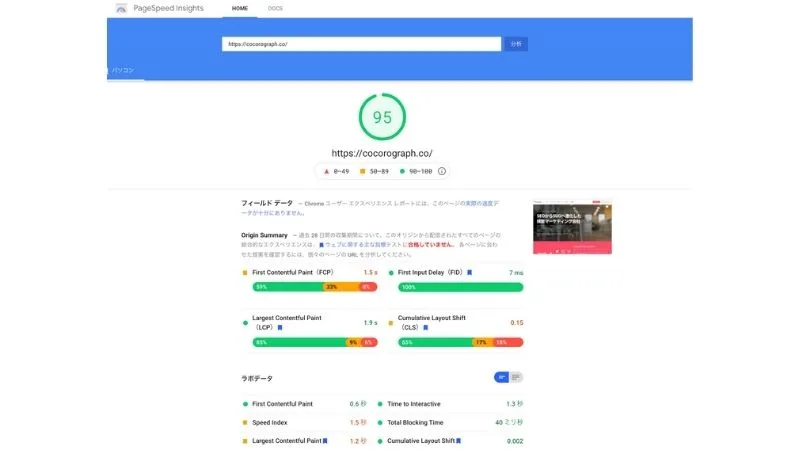
Task: Click the green circle 90–100 legend icon
Action: tap(402, 171)
